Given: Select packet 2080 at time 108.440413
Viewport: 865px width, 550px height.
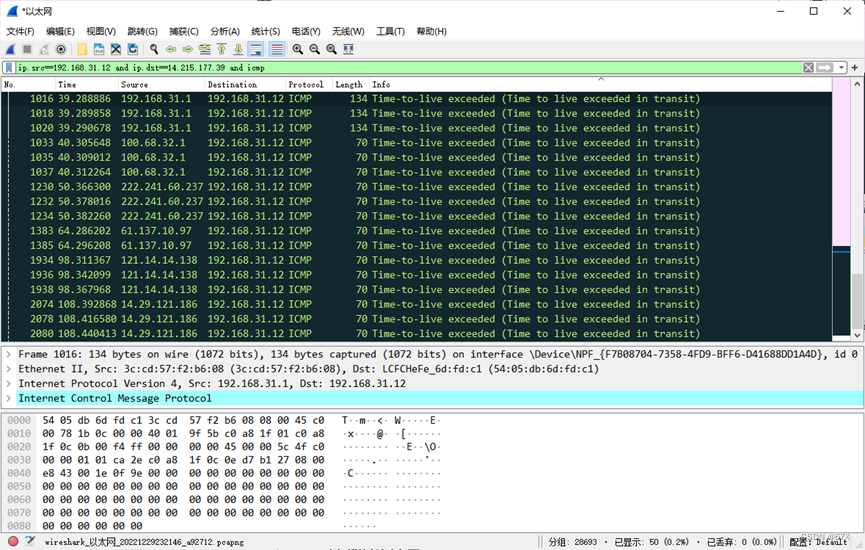Looking at the screenshot, I should pos(417,334).
